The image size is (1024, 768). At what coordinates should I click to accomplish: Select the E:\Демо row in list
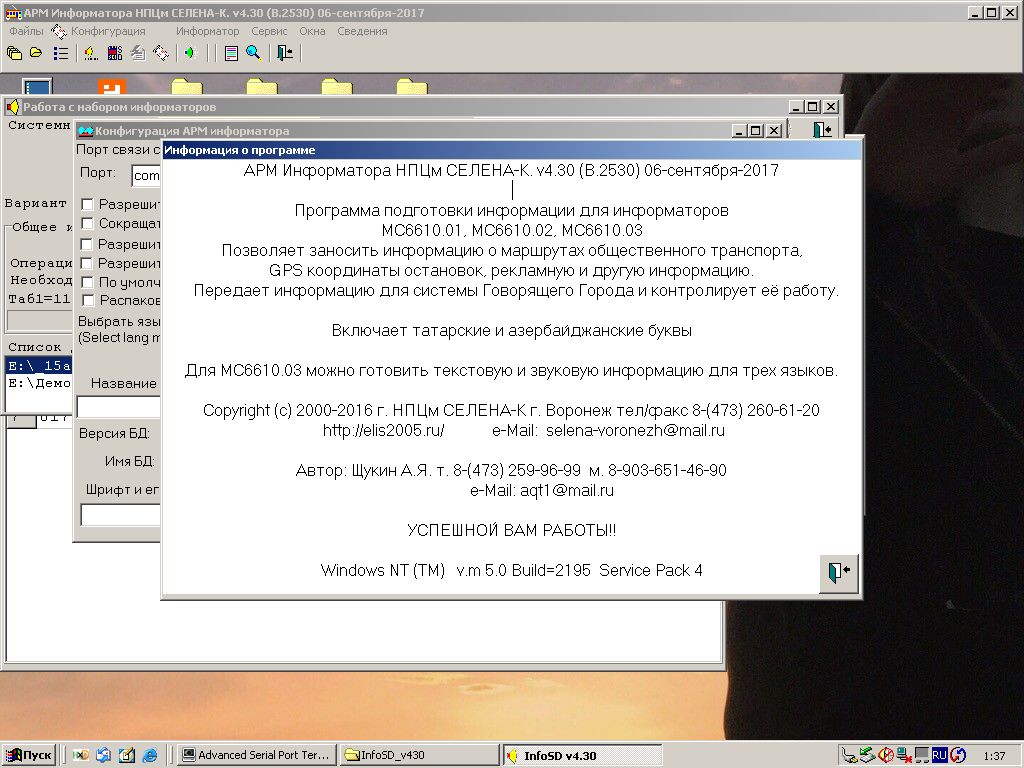coord(39,383)
